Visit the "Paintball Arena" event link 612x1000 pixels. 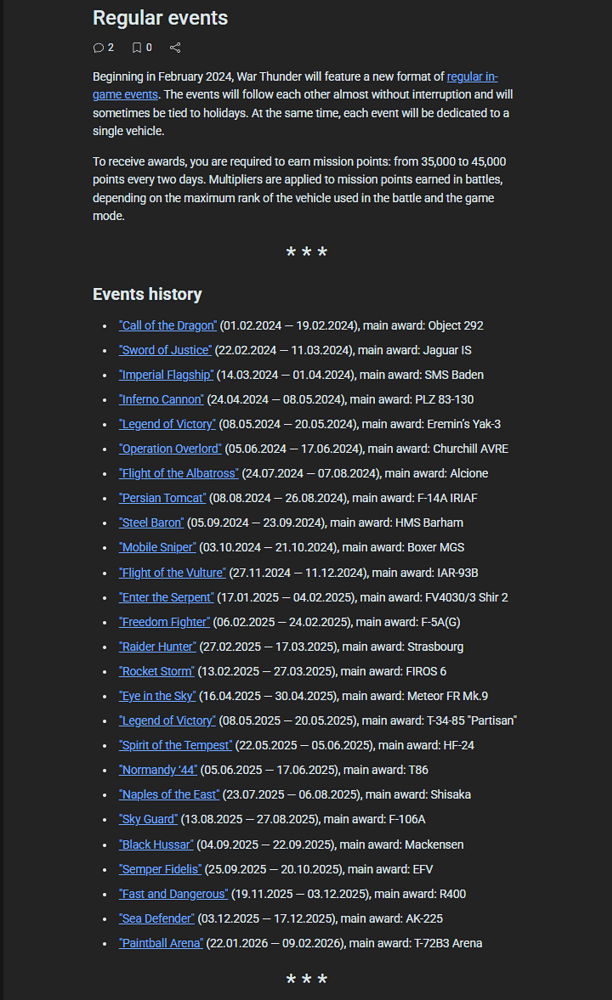click(x=160, y=943)
